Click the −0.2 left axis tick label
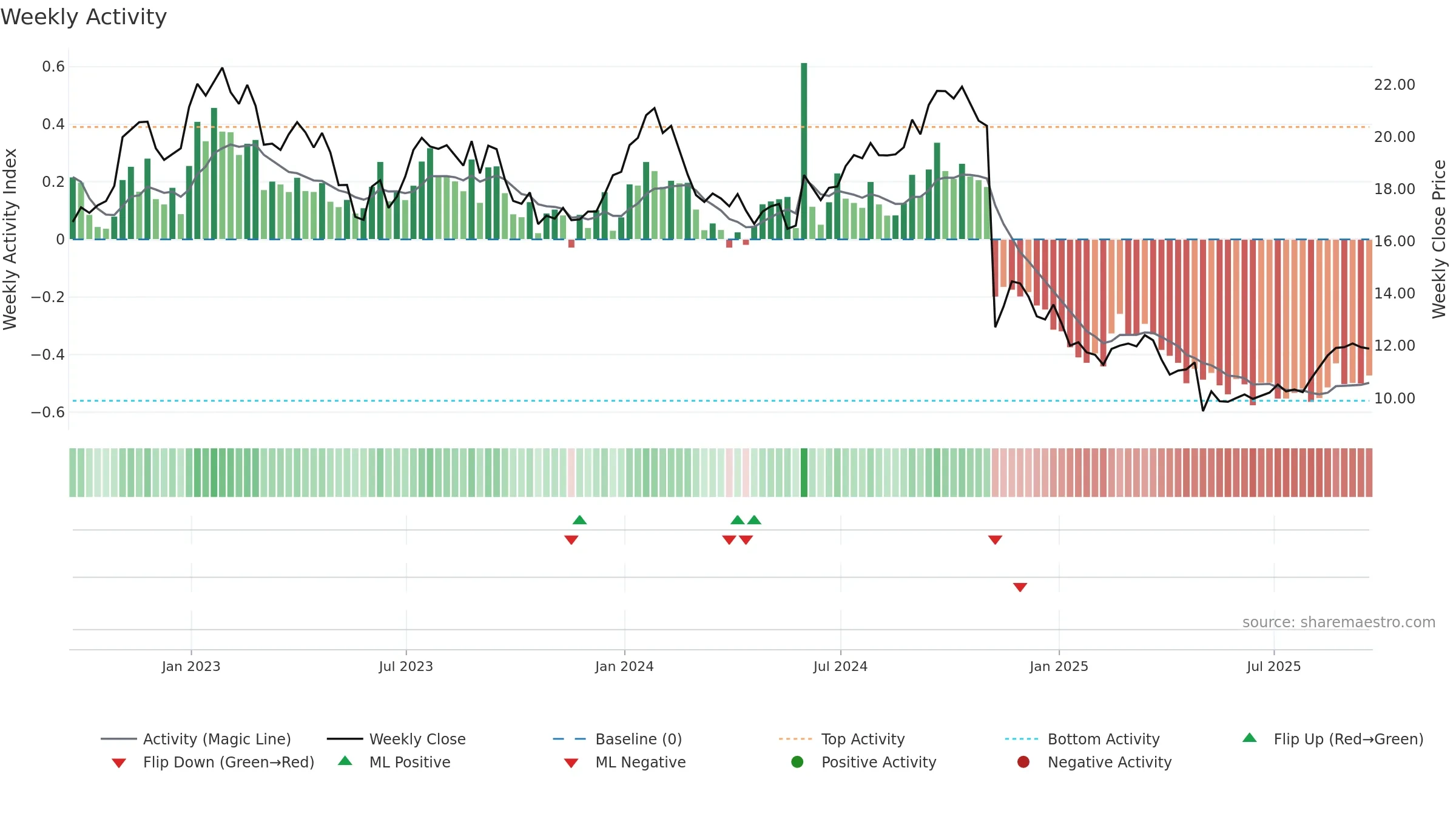This screenshot has height=819, width=1456. (x=48, y=297)
